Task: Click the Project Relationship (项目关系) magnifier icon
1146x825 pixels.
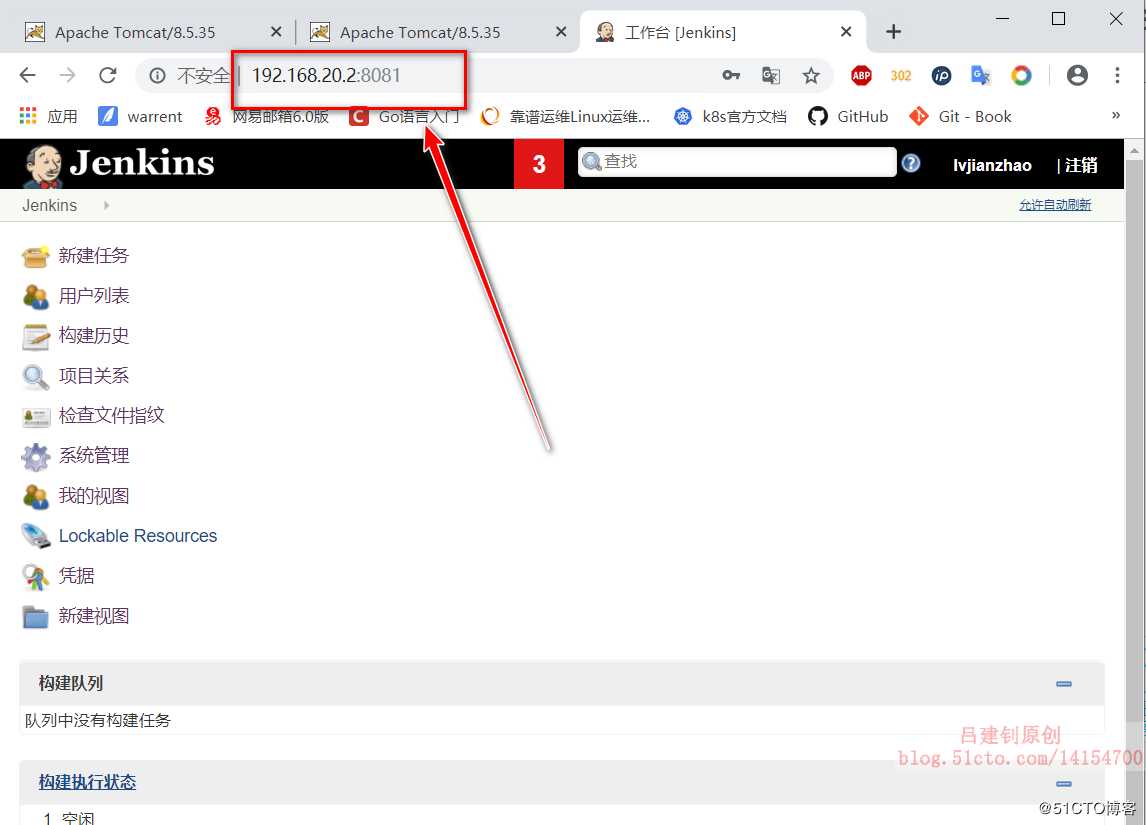Action: pyautogui.click(x=35, y=376)
